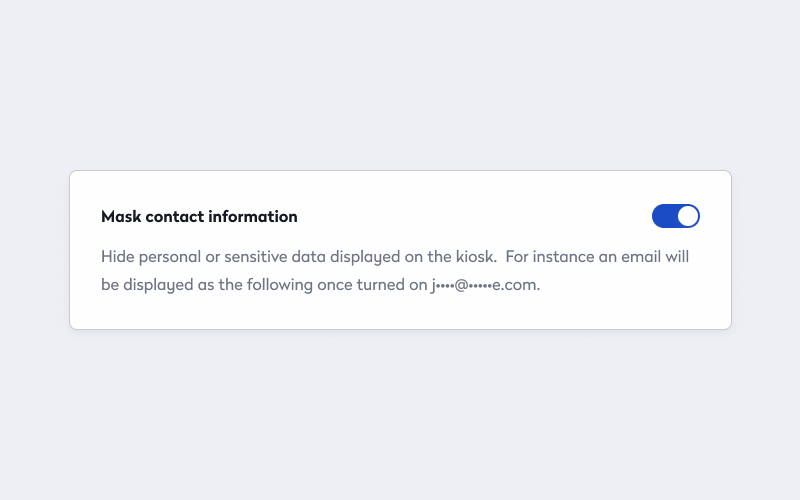Disable masking of contact information

click(675, 216)
